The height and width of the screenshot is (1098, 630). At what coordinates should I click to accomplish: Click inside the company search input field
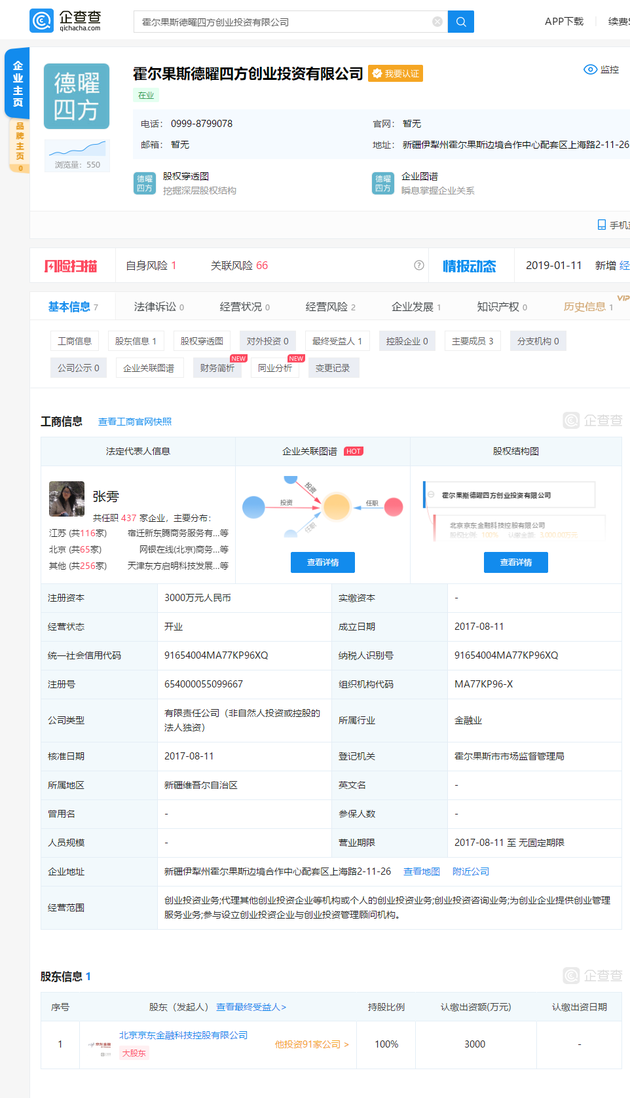pos(280,21)
